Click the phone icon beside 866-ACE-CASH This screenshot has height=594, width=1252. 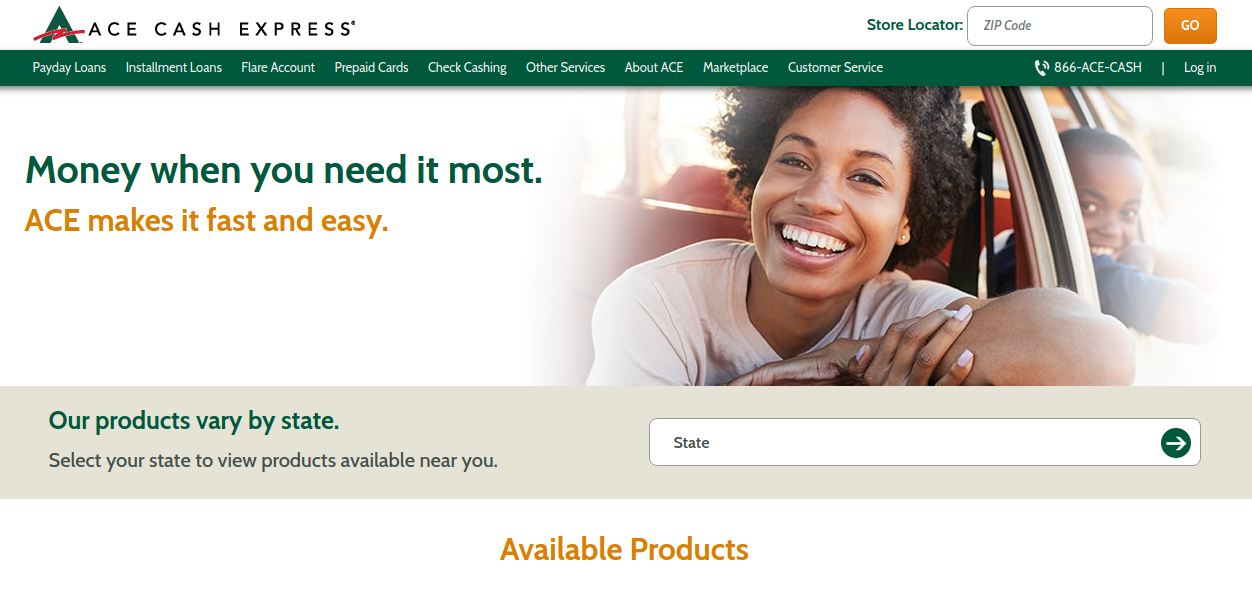[1041, 68]
